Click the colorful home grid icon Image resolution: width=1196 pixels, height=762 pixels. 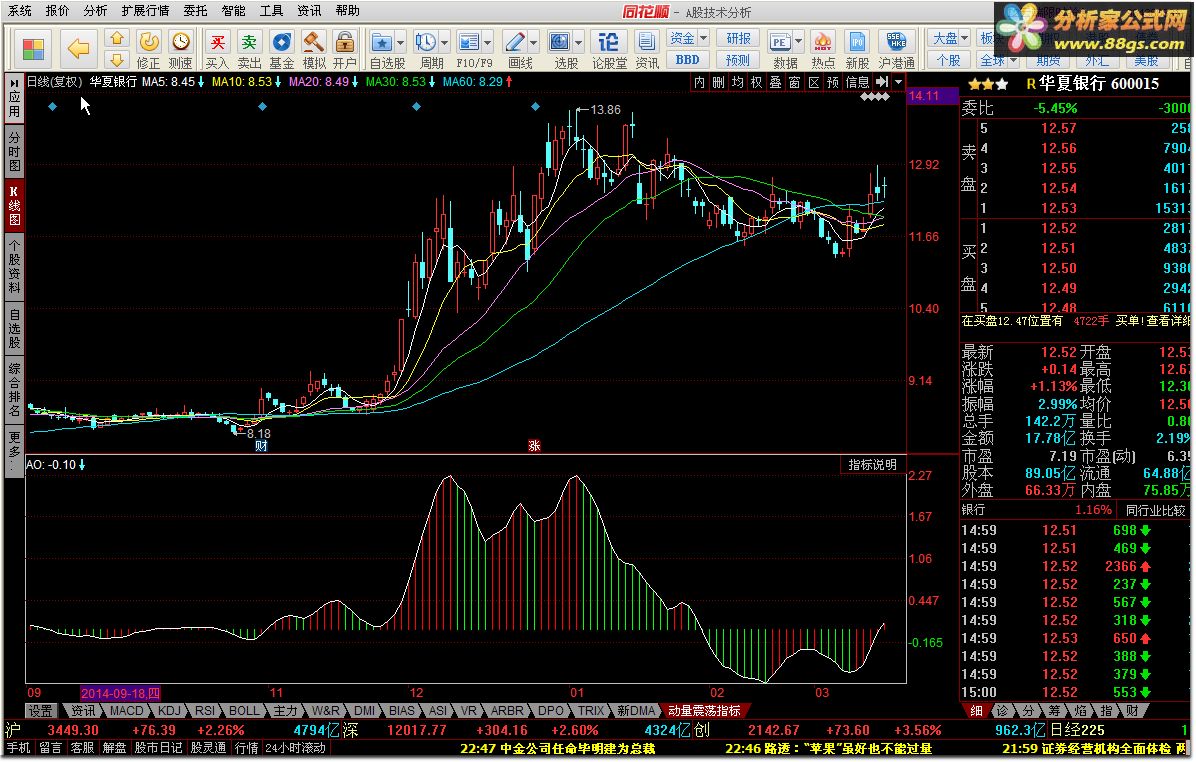pos(33,49)
